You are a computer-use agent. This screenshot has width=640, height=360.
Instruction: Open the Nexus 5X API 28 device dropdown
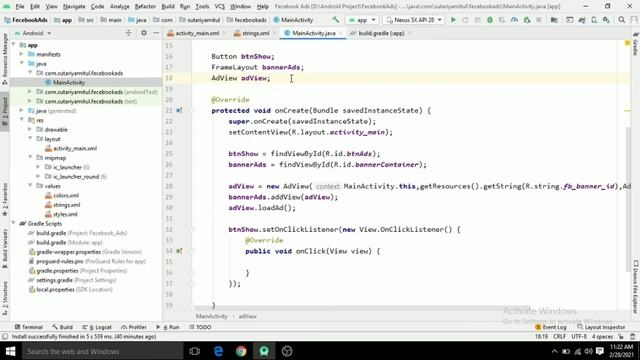click(x=414, y=20)
